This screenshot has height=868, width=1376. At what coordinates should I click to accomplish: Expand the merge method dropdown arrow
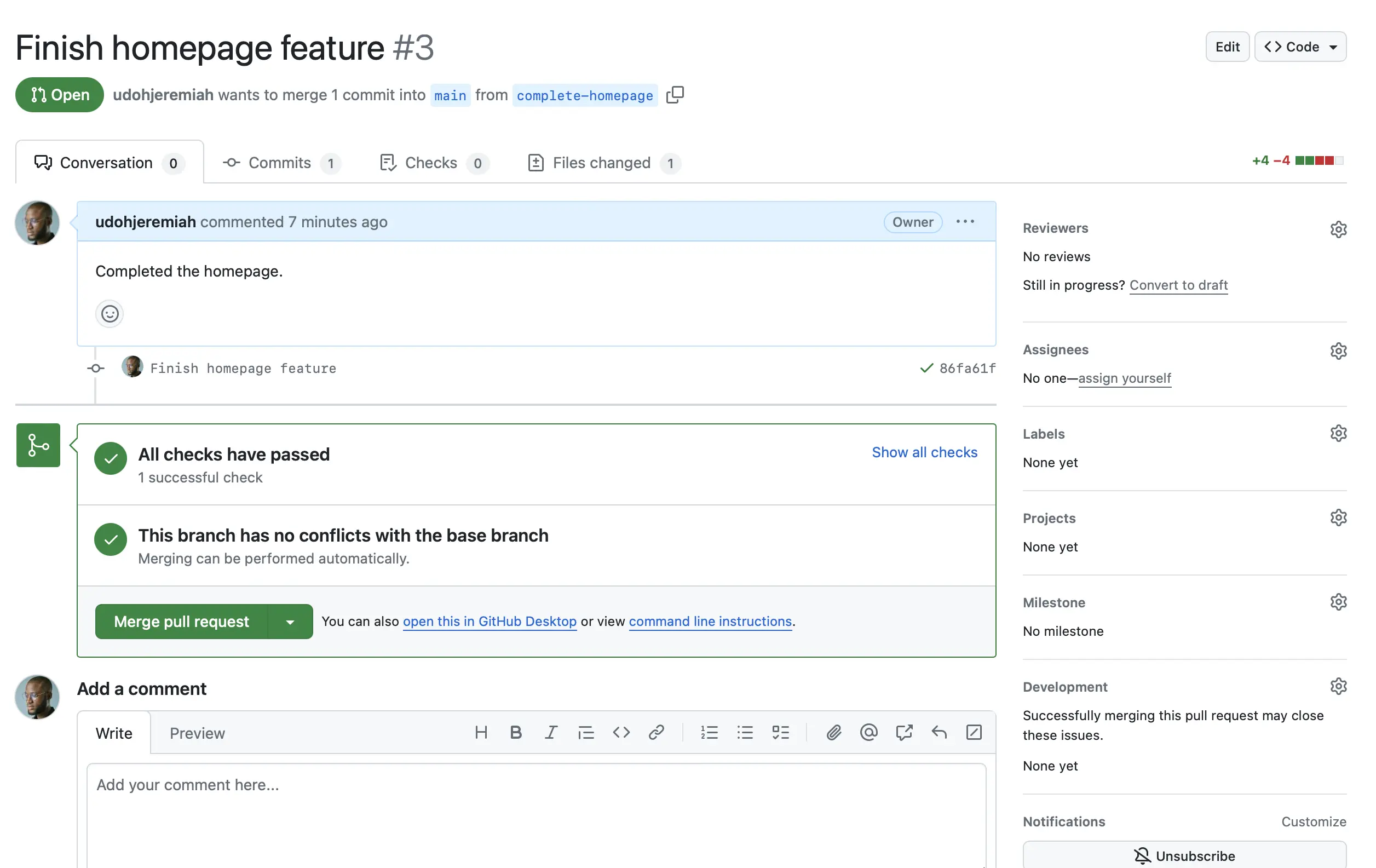(x=290, y=622)
